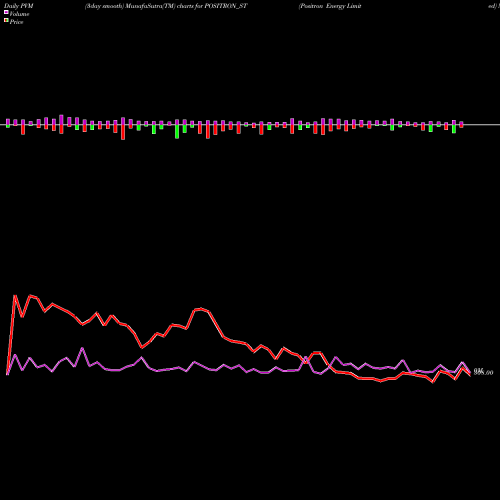Click the '(3day smooth)' title text
500x500 pixels.
click(105, 6)
